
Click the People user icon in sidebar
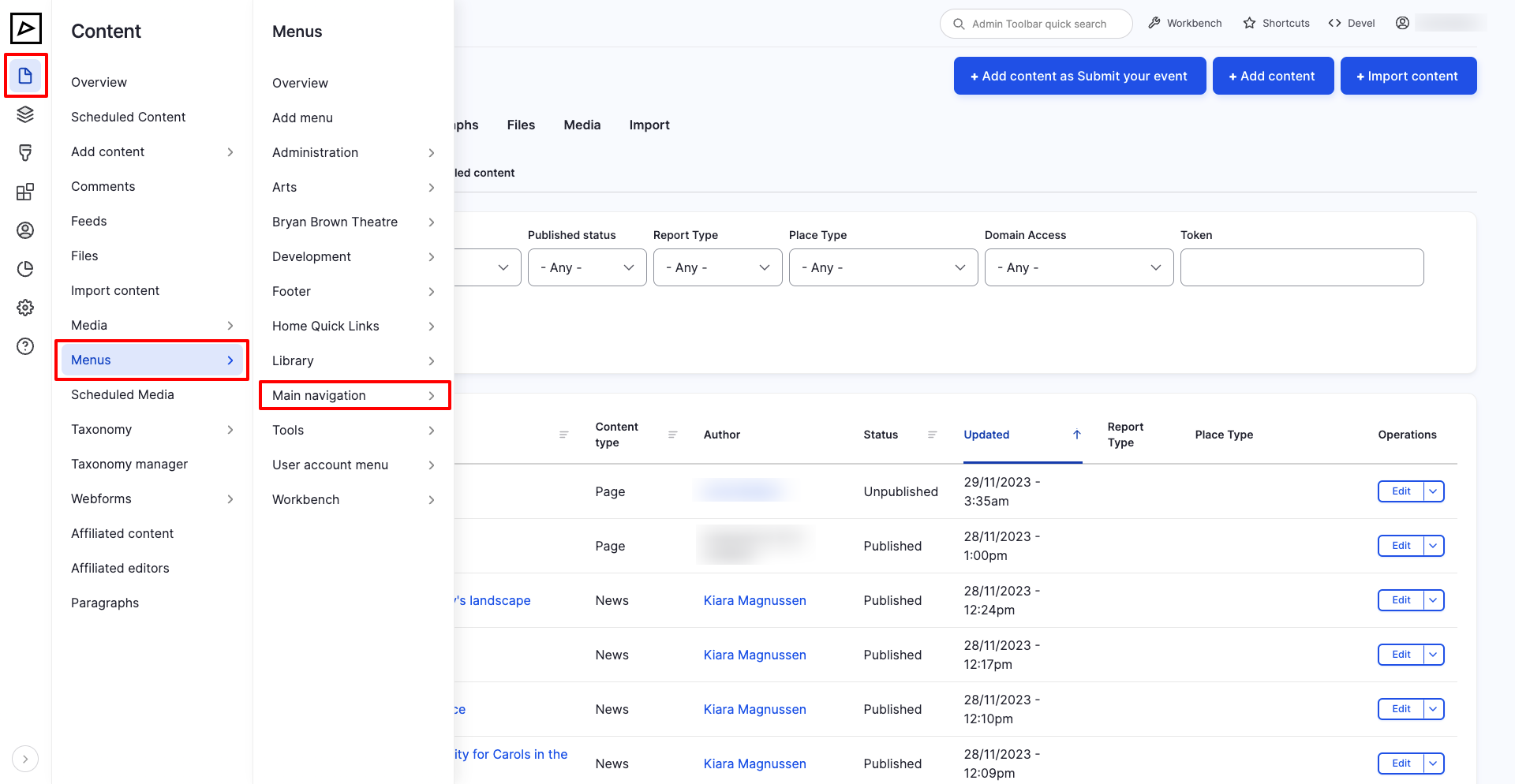(25, 230)
